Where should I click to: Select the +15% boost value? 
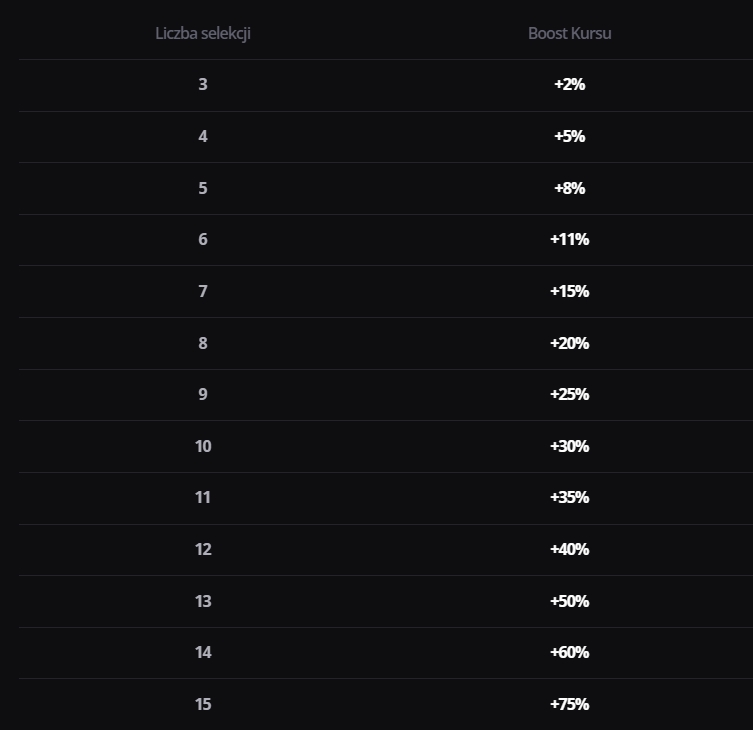tap(570, 291)
